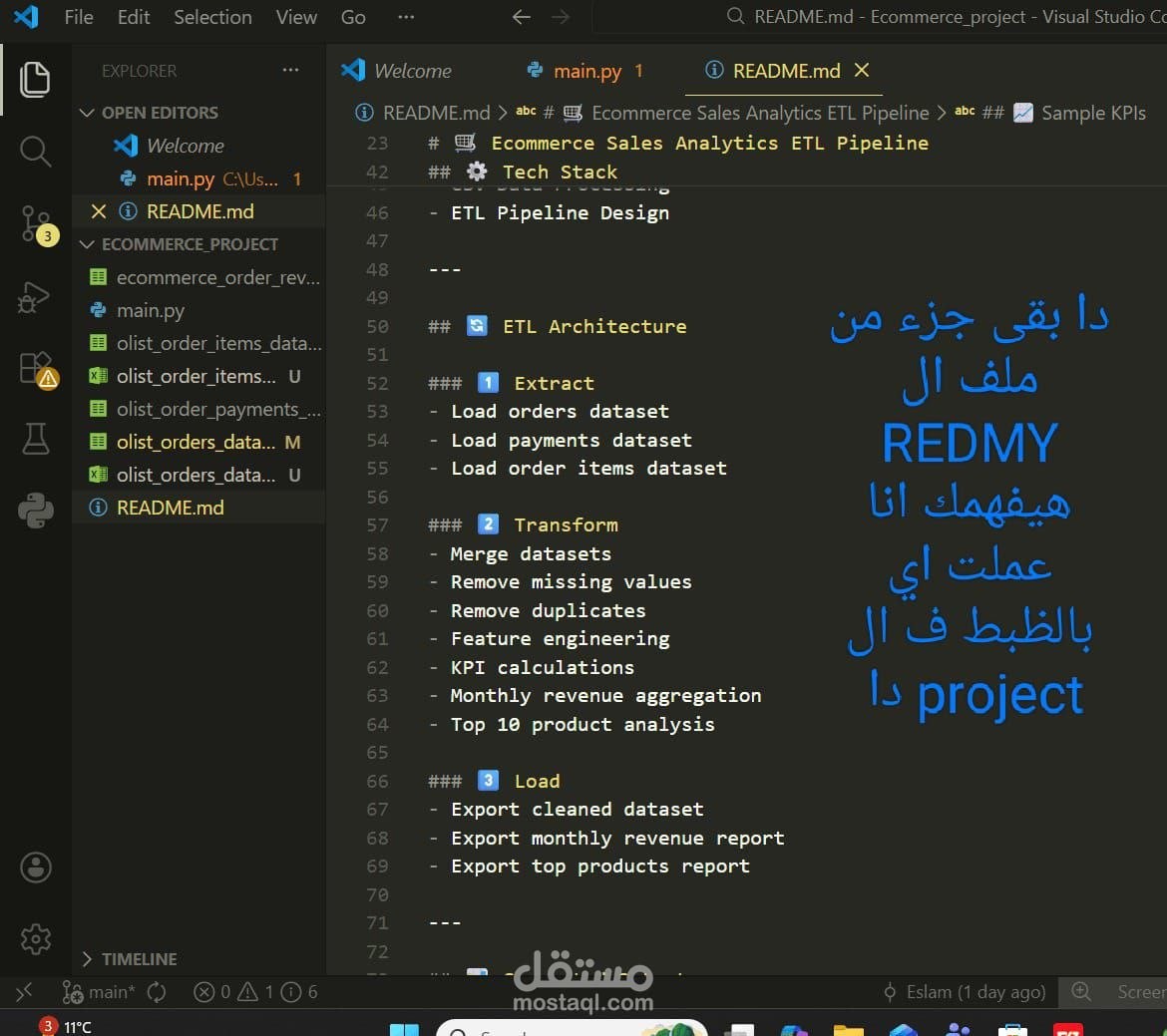Open the Explorer view in activity bar

(x=34, y=79)
